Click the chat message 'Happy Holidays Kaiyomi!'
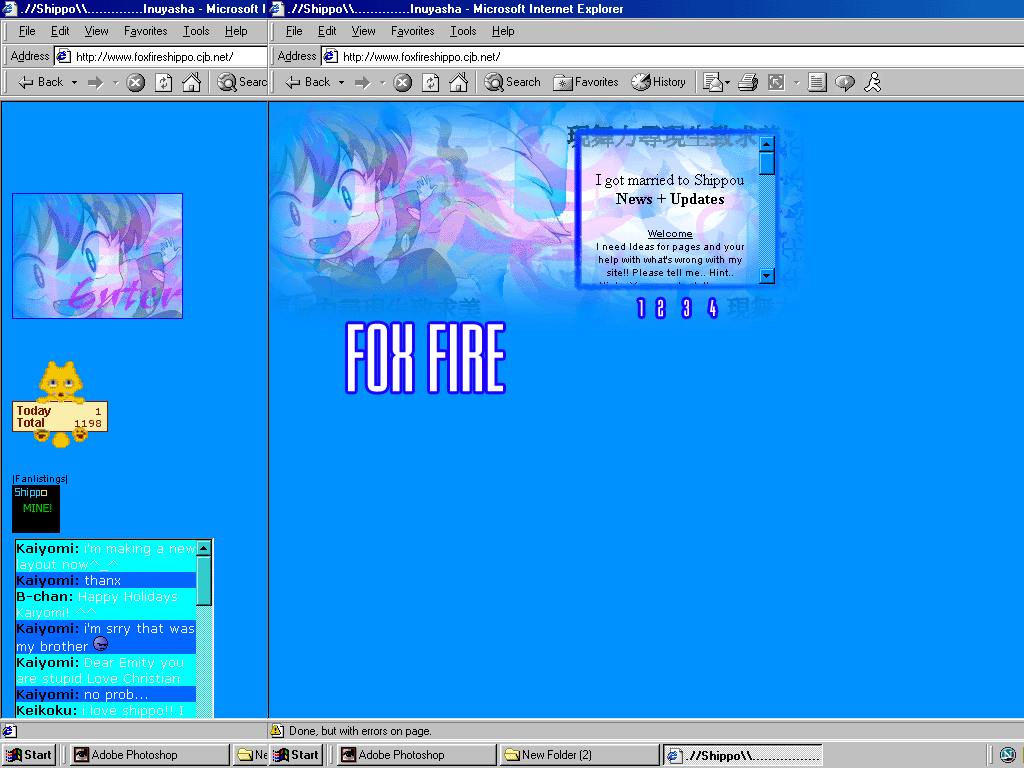 tap(97, 604)
